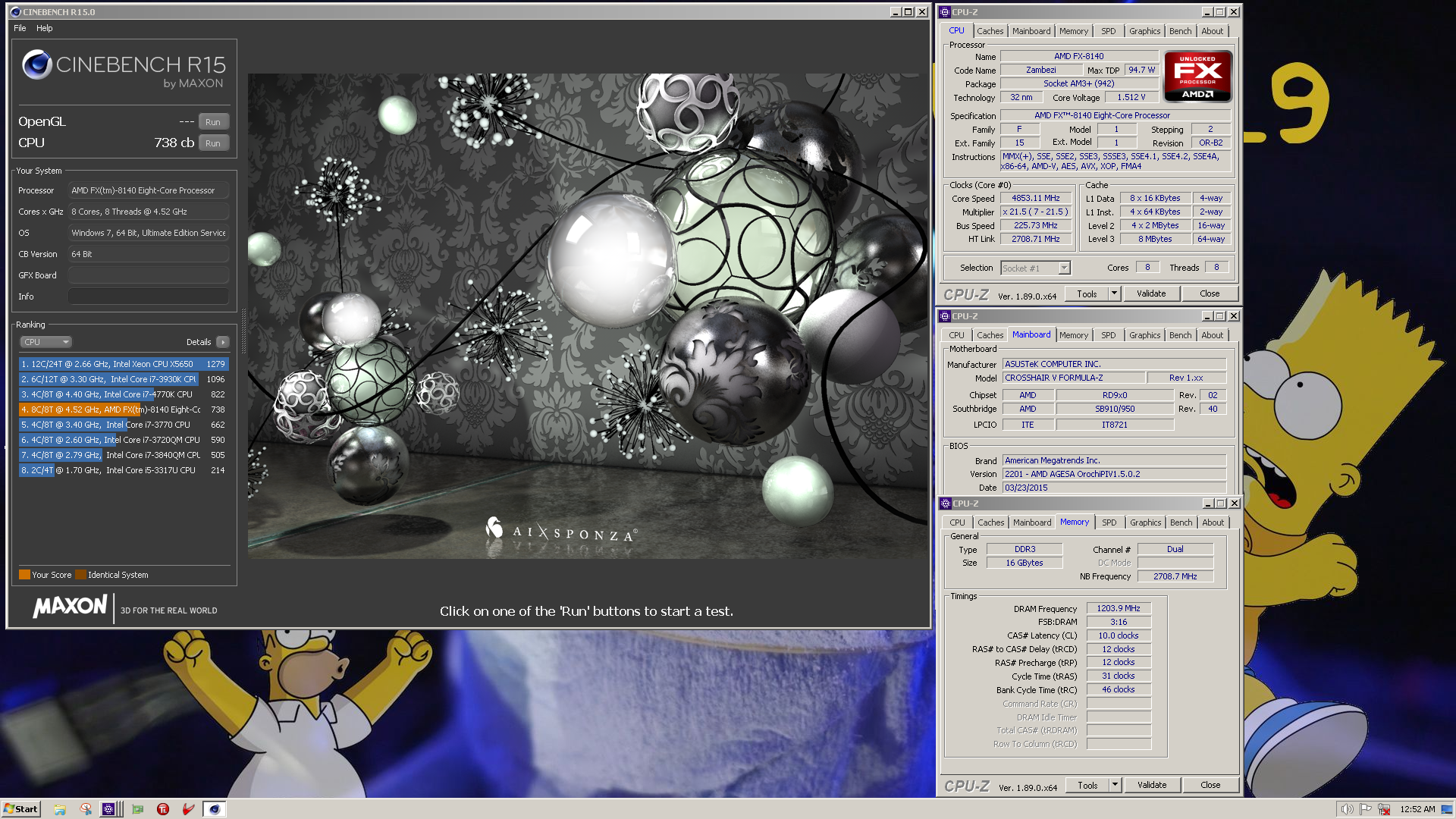Viewport: 1456px width, 819px height.
Task: Open Windows Explorer from the taskbar
Action: pos(60,809)
